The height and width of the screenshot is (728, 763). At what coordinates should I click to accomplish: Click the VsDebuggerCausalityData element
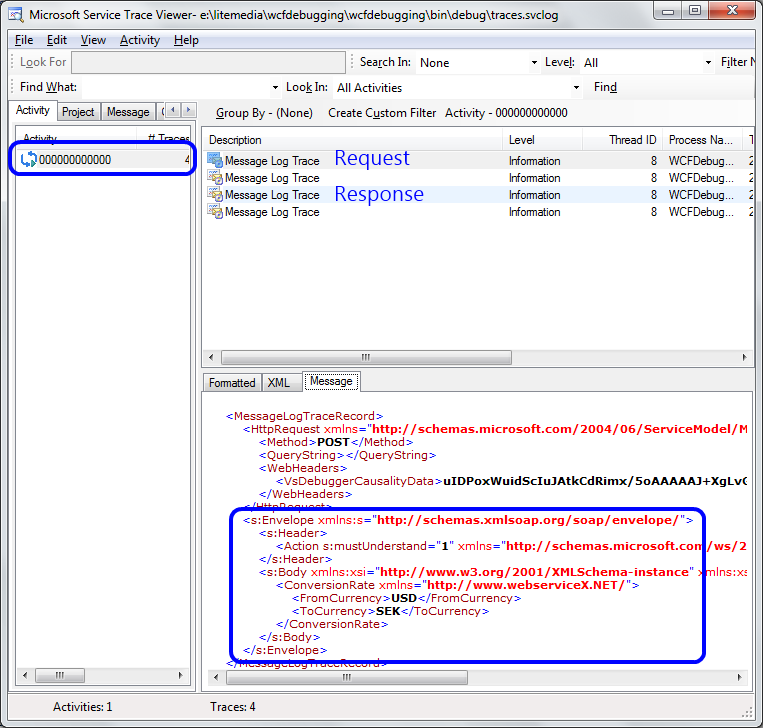[x=359, y=481]
